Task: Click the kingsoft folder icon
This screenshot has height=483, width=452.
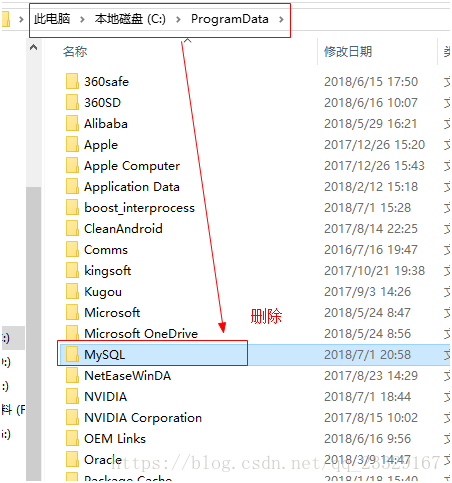Action: click(x=72, y=270)
